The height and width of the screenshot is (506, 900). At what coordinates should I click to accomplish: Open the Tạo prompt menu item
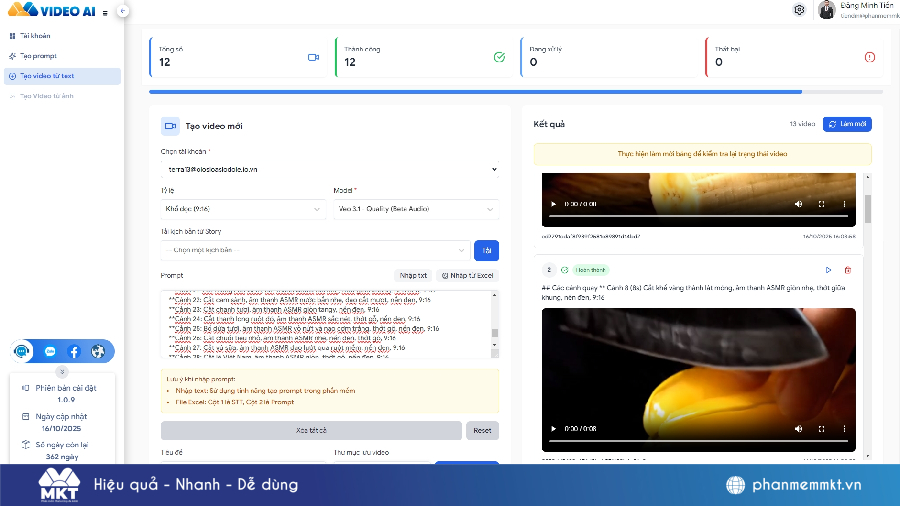tap(38, 56)
